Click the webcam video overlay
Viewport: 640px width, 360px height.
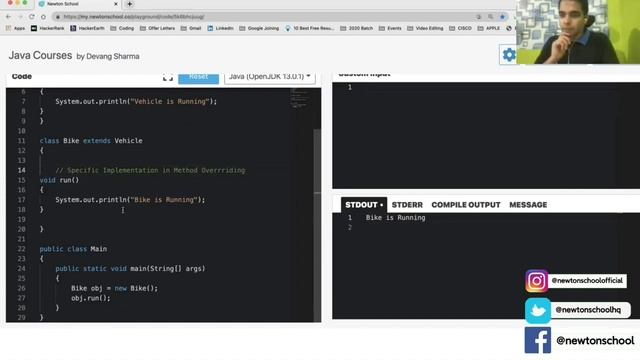click(578, 32)
